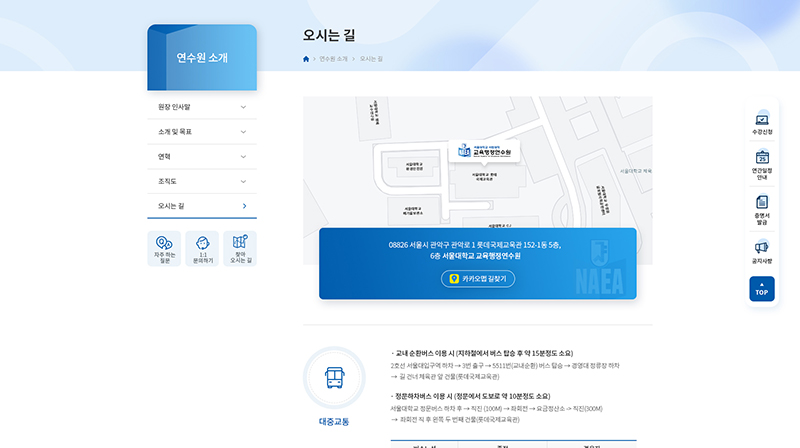This screenshot has height=448, width=800.
Task: Select 조직도 in the sidebar menu
Action: click(x=202, y=181)
